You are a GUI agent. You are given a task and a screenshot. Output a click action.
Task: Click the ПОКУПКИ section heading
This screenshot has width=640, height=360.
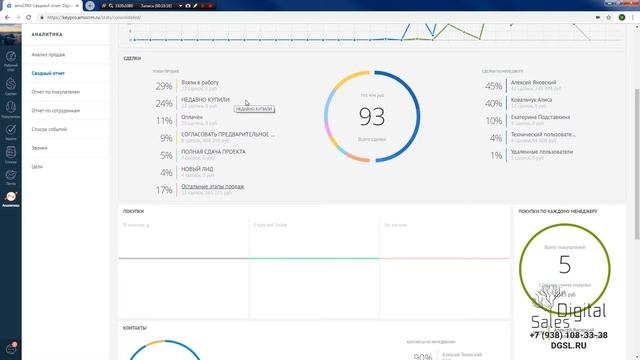point(133,211)
